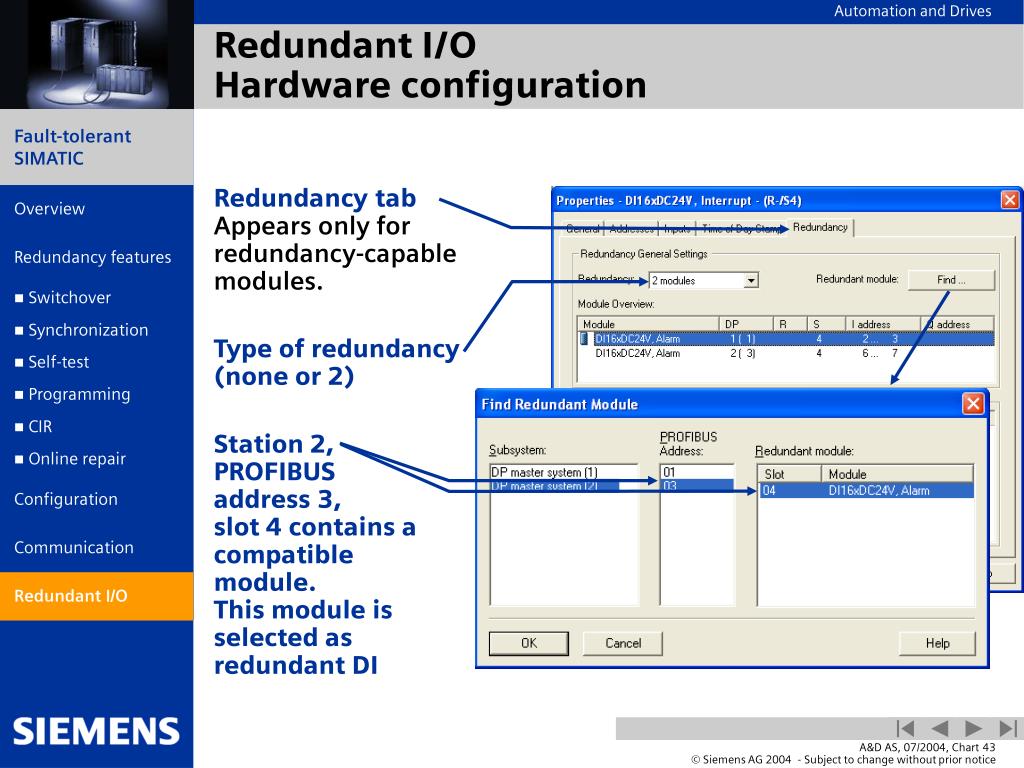
Task: Select DI16xDC24V, Alarm row DP 2(3)
Action: (x=786, y=353)
